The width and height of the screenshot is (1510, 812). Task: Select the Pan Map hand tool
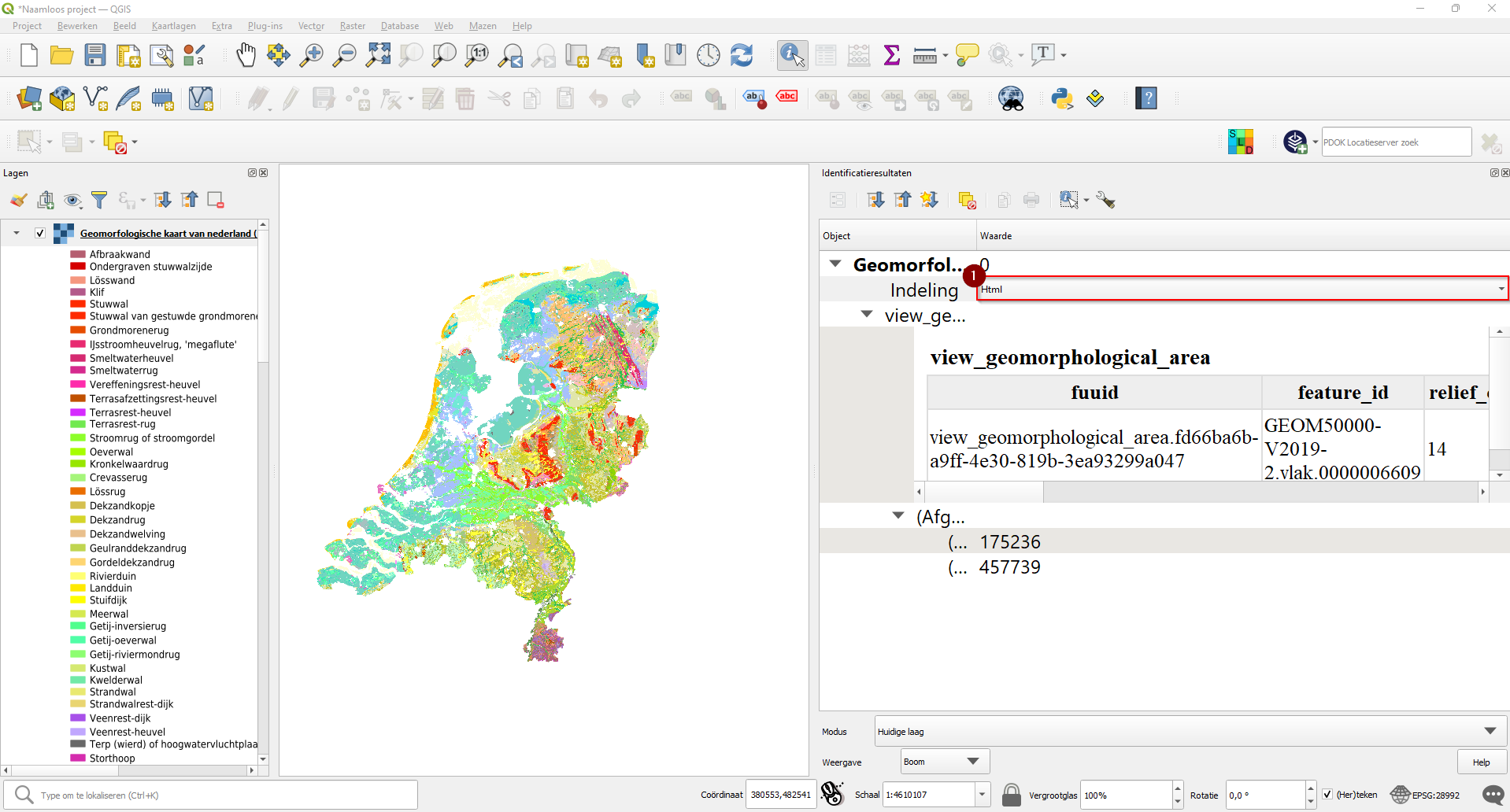(246, 55)
